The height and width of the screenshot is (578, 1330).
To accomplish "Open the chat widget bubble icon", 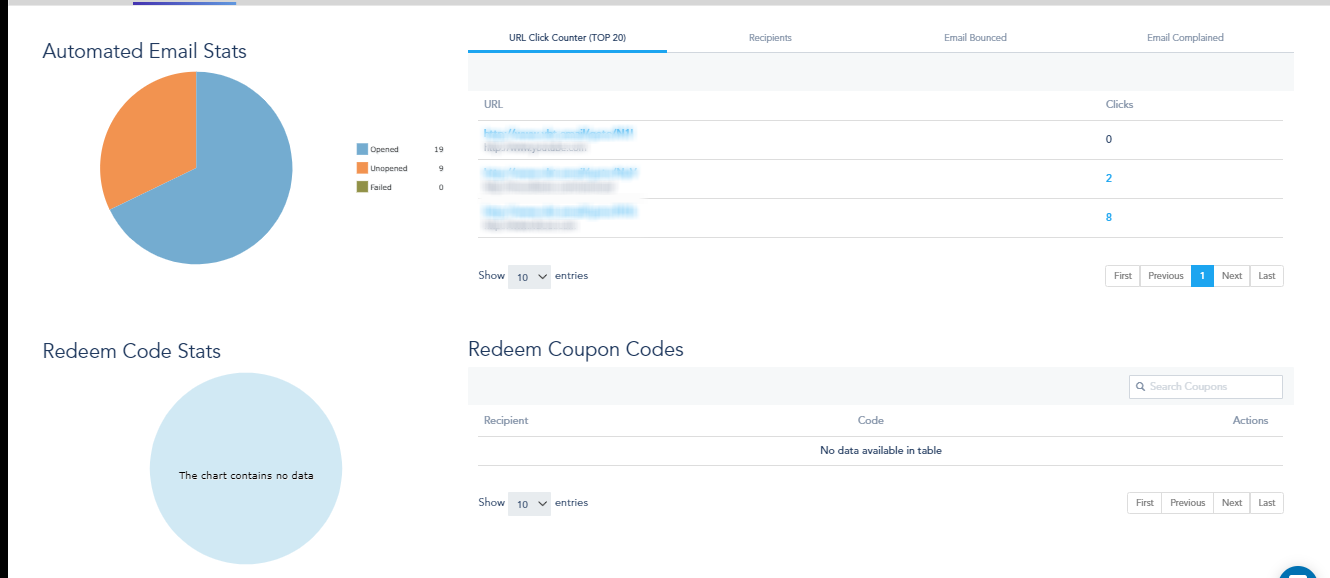I will click(x=1300, y=573).
